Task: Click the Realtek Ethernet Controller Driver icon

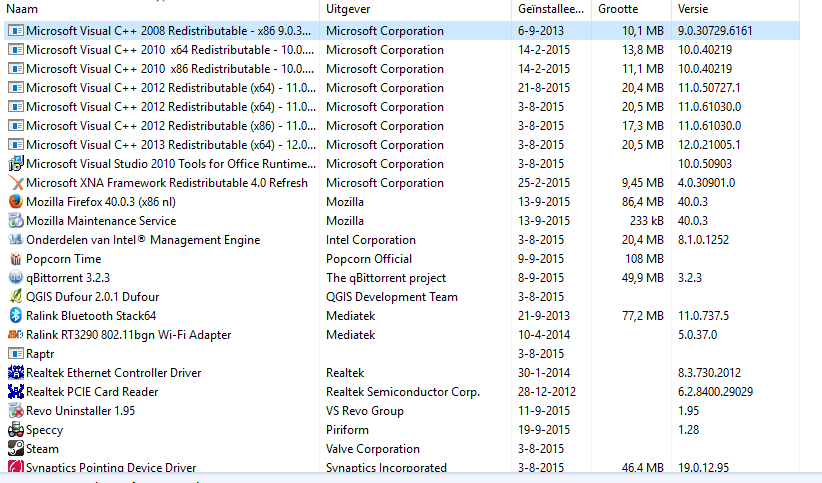Action: click(x=16, y=373)
